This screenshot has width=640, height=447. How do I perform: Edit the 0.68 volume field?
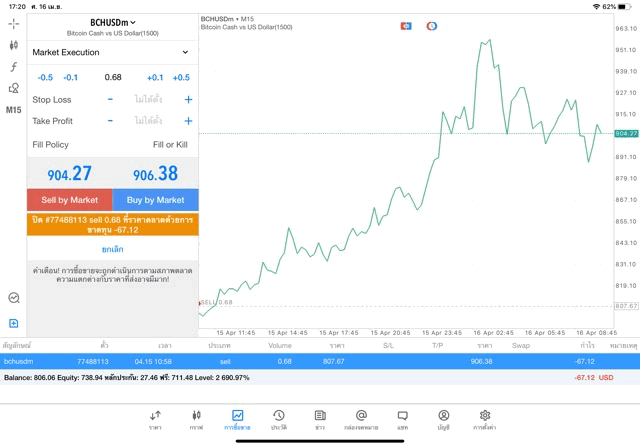tap(113, 77)
